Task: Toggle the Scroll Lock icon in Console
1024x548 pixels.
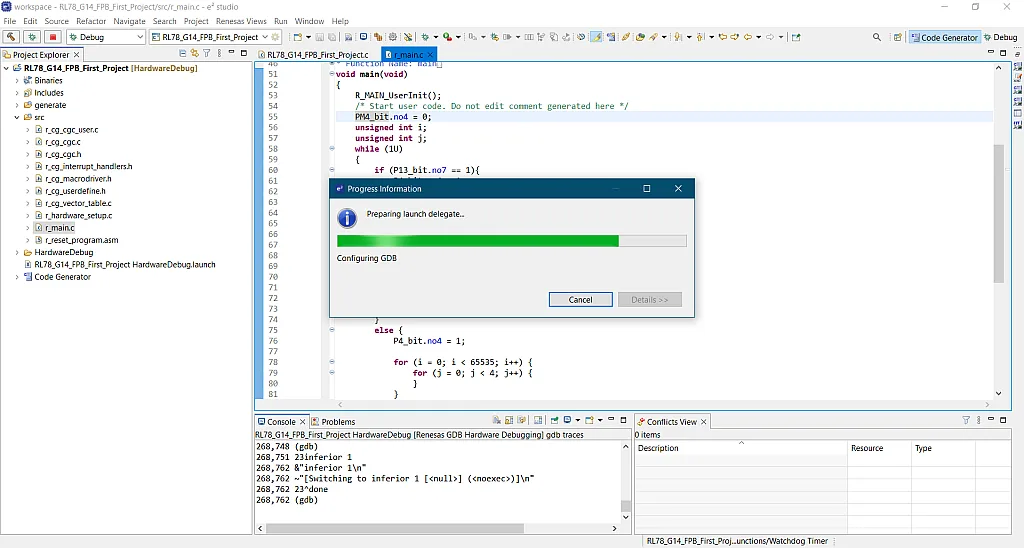Action: [x=509, y=420]
